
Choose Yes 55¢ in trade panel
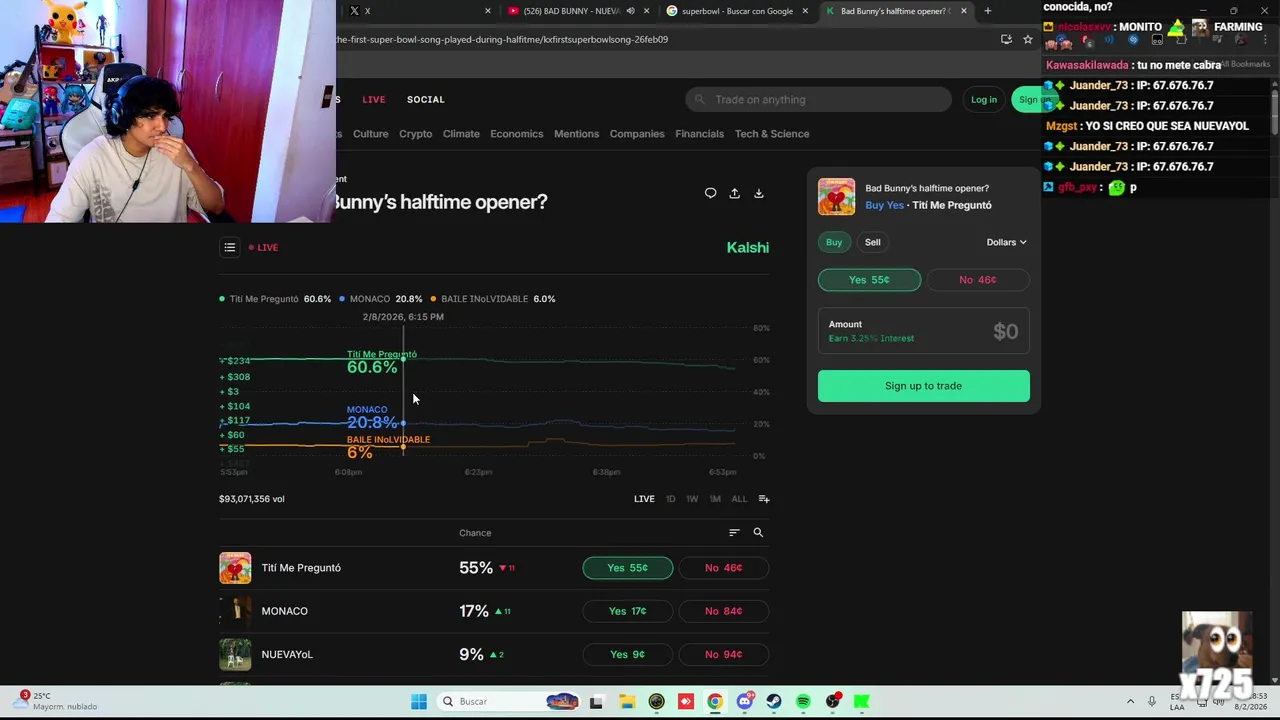tap(869, 280)
